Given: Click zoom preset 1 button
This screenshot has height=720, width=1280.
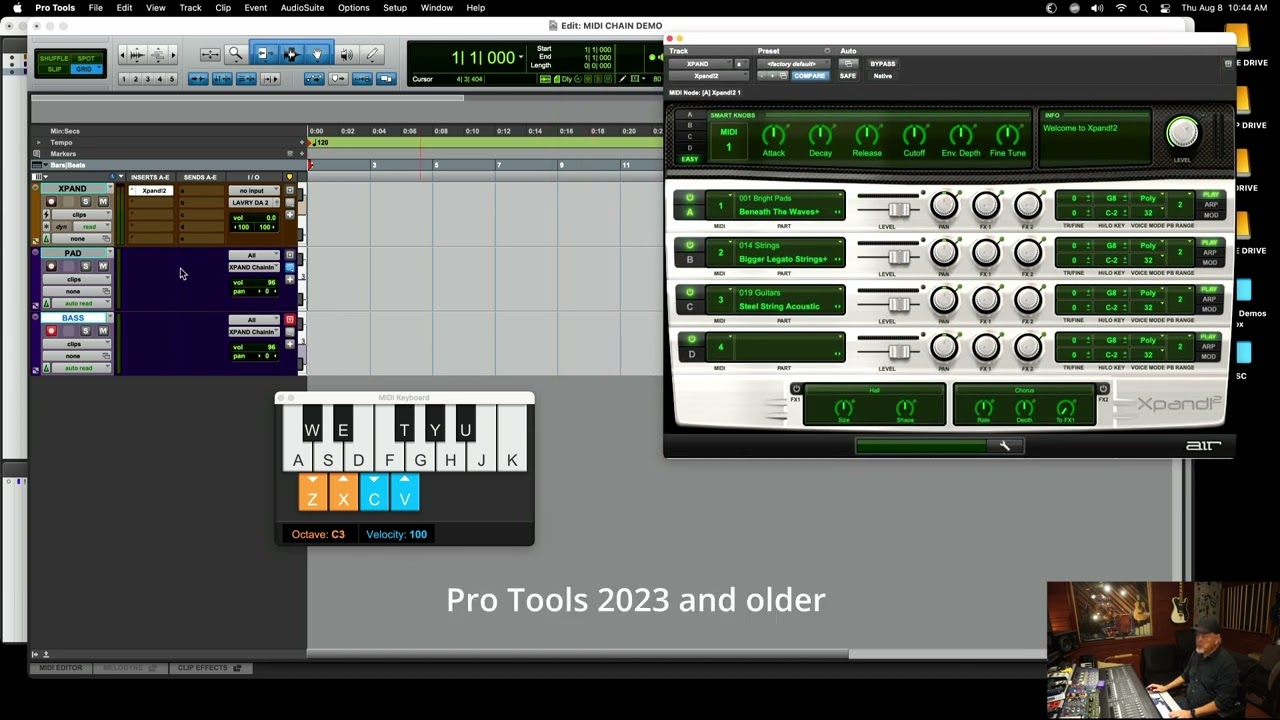Looking at the screenshot, I should (x=123, y=79).
